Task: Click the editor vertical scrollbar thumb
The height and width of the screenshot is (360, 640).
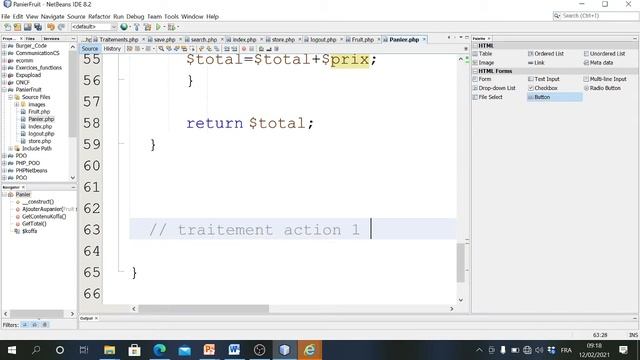Action: tap(461, 262)
